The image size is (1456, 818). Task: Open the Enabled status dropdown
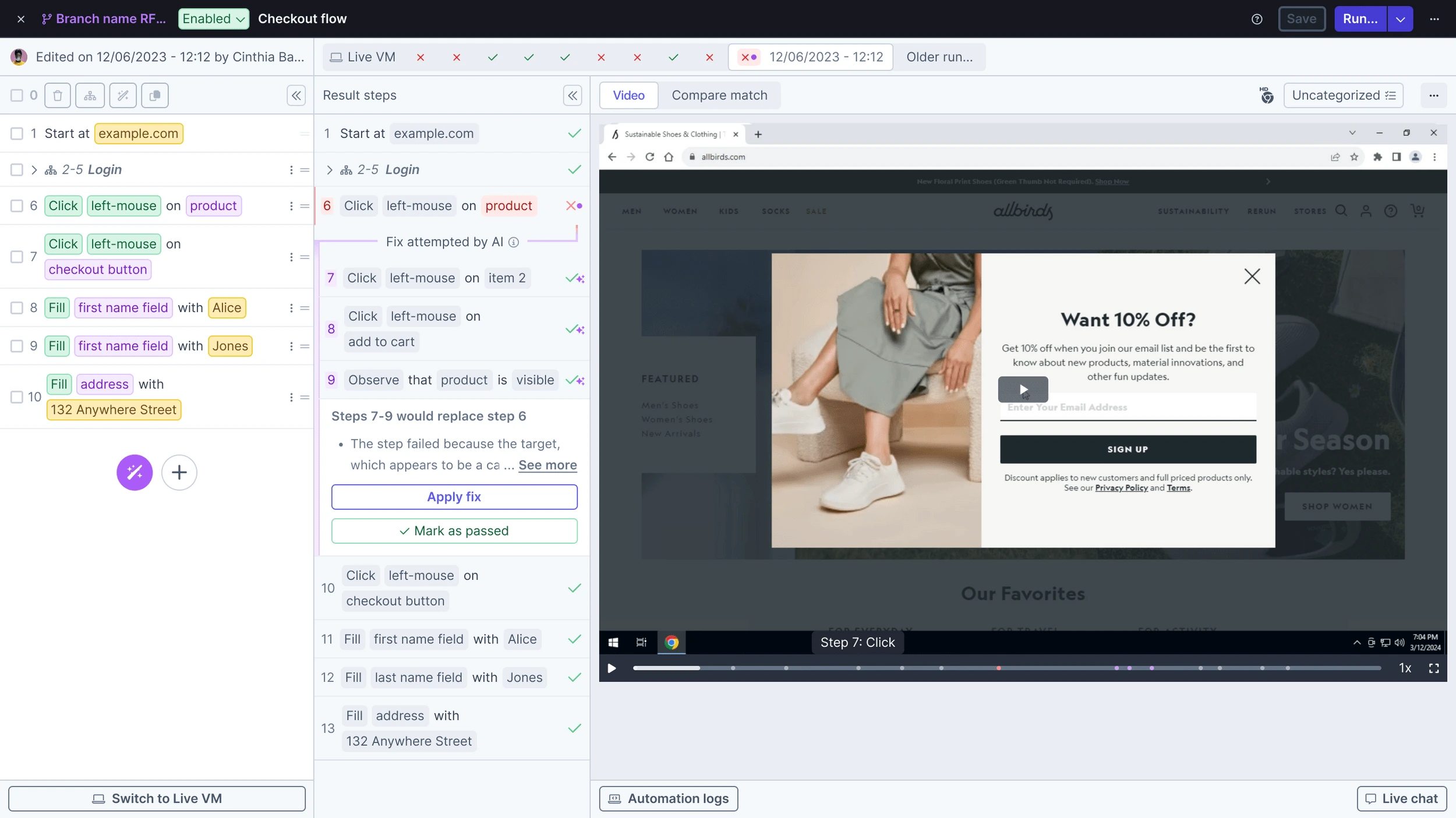[213, 19]
